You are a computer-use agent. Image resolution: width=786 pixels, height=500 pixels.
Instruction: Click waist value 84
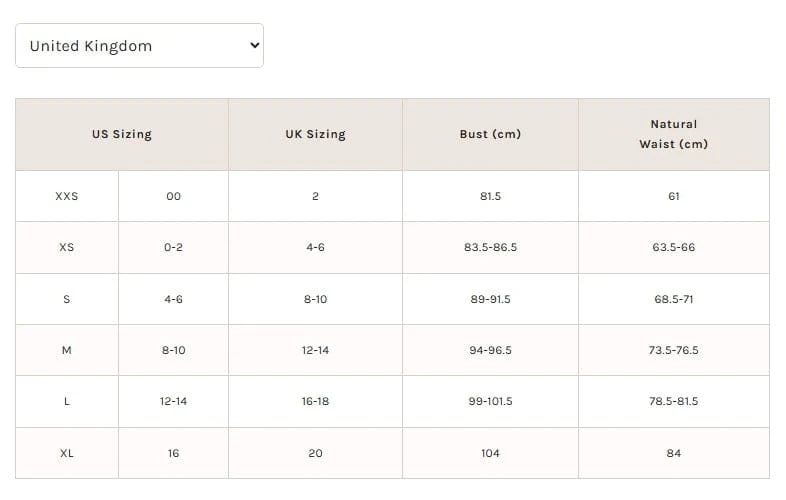(x=674, y=453)
